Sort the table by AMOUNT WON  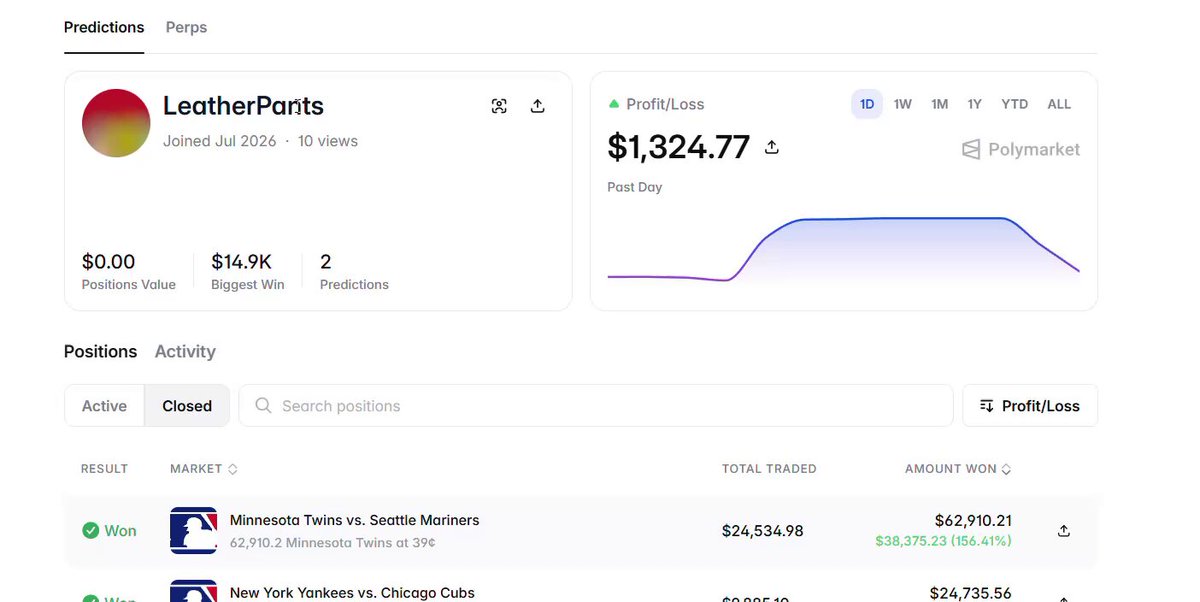click(958, 469)
